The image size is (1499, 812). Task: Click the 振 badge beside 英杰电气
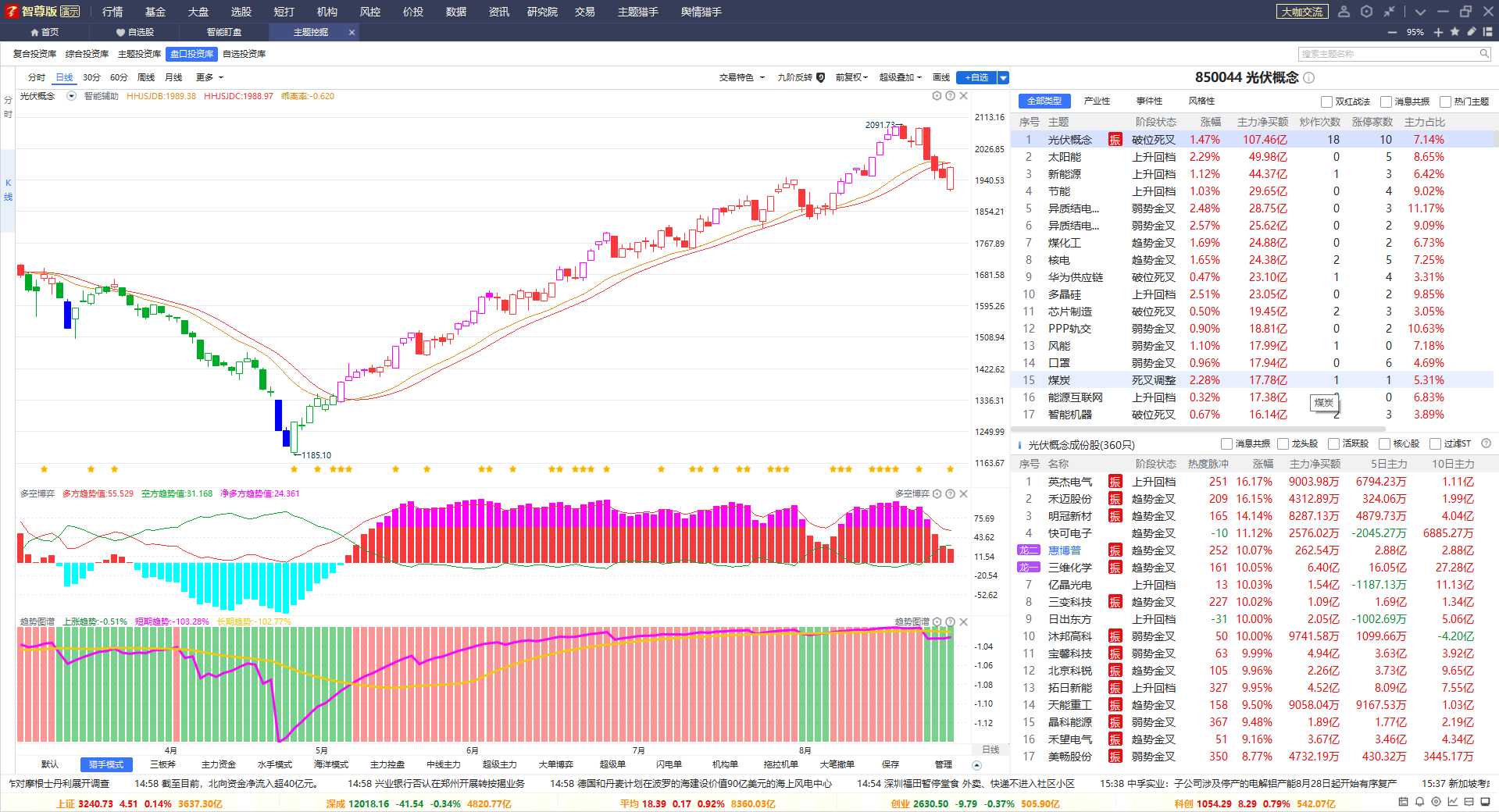pos(1115,482)
